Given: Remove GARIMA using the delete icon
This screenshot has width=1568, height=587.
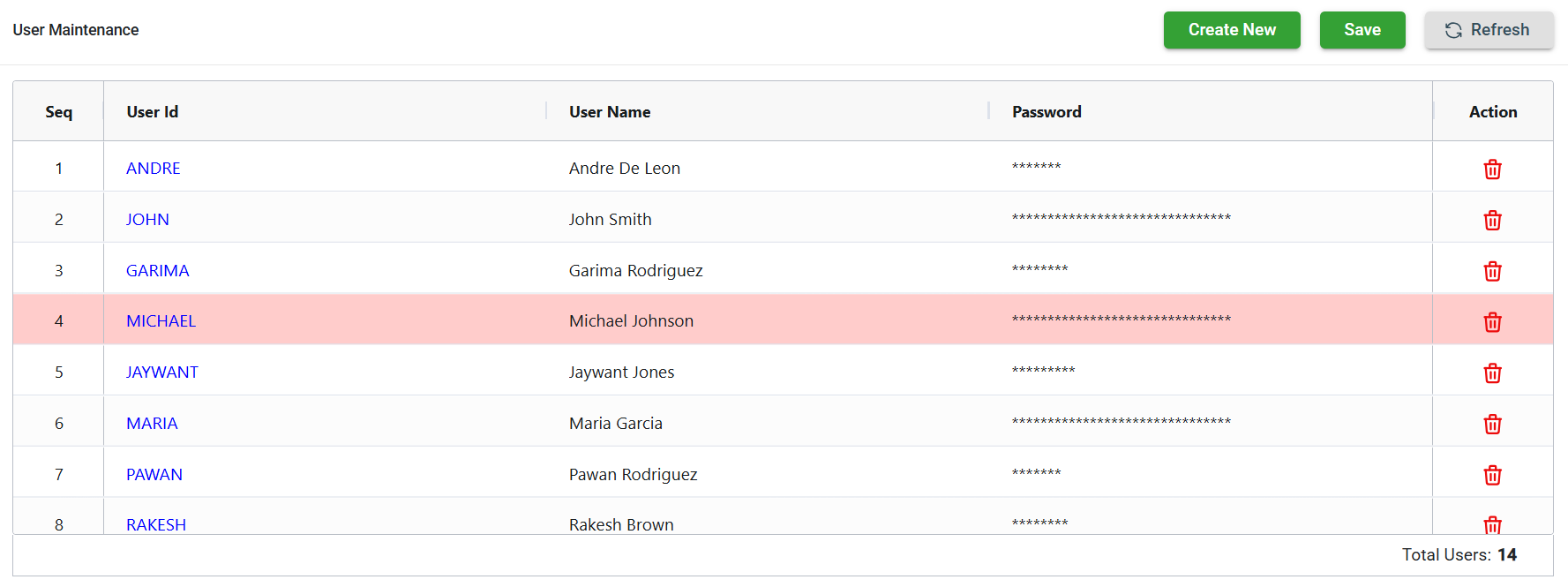Looking at the screenshot, I should (x=1492, y=271).
